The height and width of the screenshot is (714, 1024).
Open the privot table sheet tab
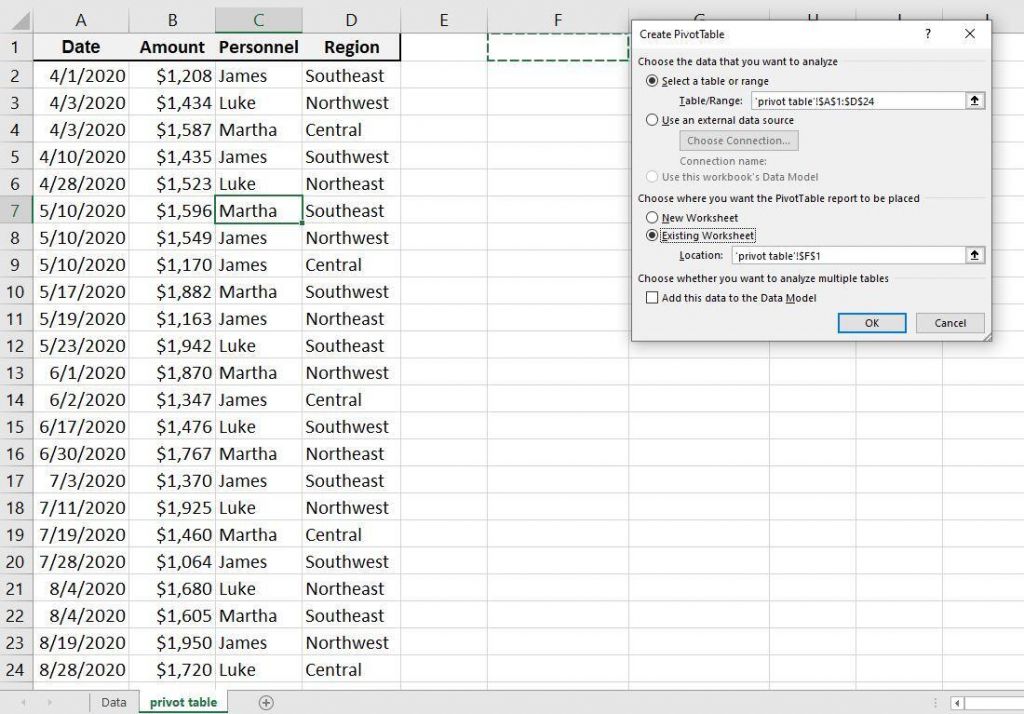click(x=182, y=702)
